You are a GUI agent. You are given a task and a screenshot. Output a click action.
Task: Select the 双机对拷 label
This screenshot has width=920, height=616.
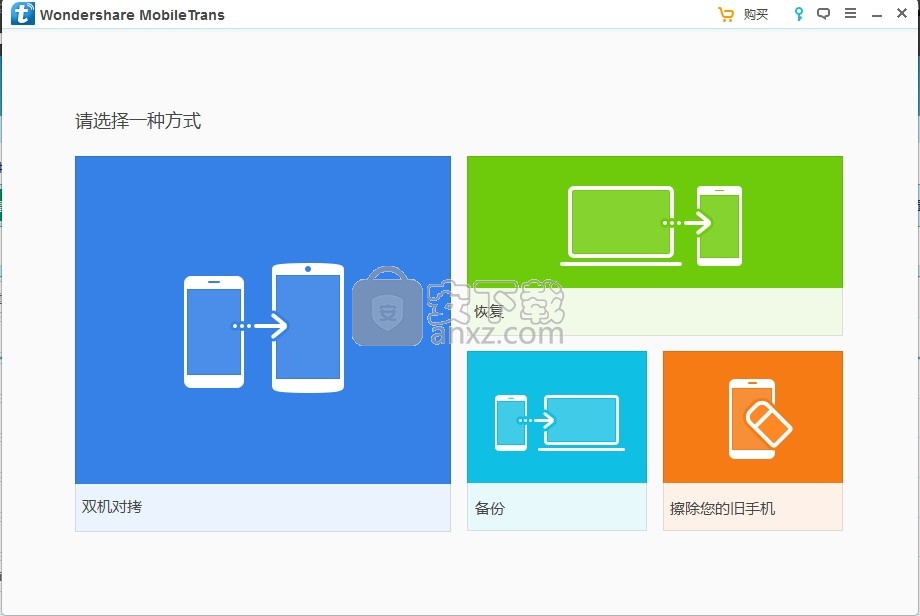(112, 507)
